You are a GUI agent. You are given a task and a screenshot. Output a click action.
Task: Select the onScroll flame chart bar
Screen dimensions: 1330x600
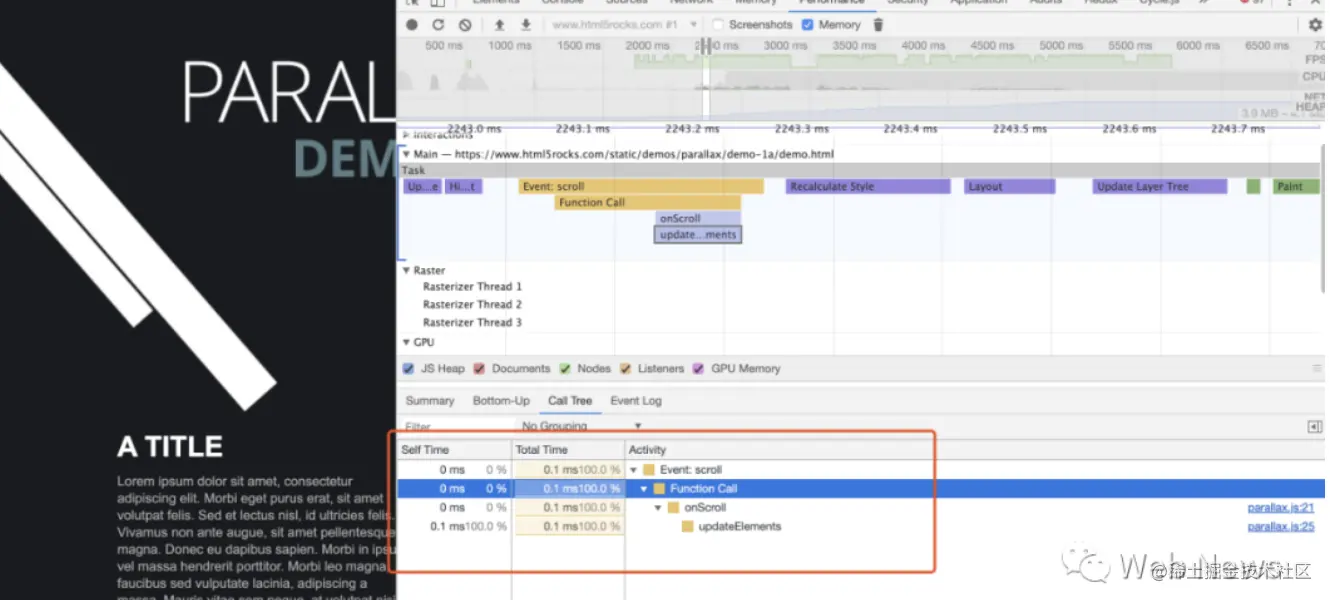click(699, 219)
